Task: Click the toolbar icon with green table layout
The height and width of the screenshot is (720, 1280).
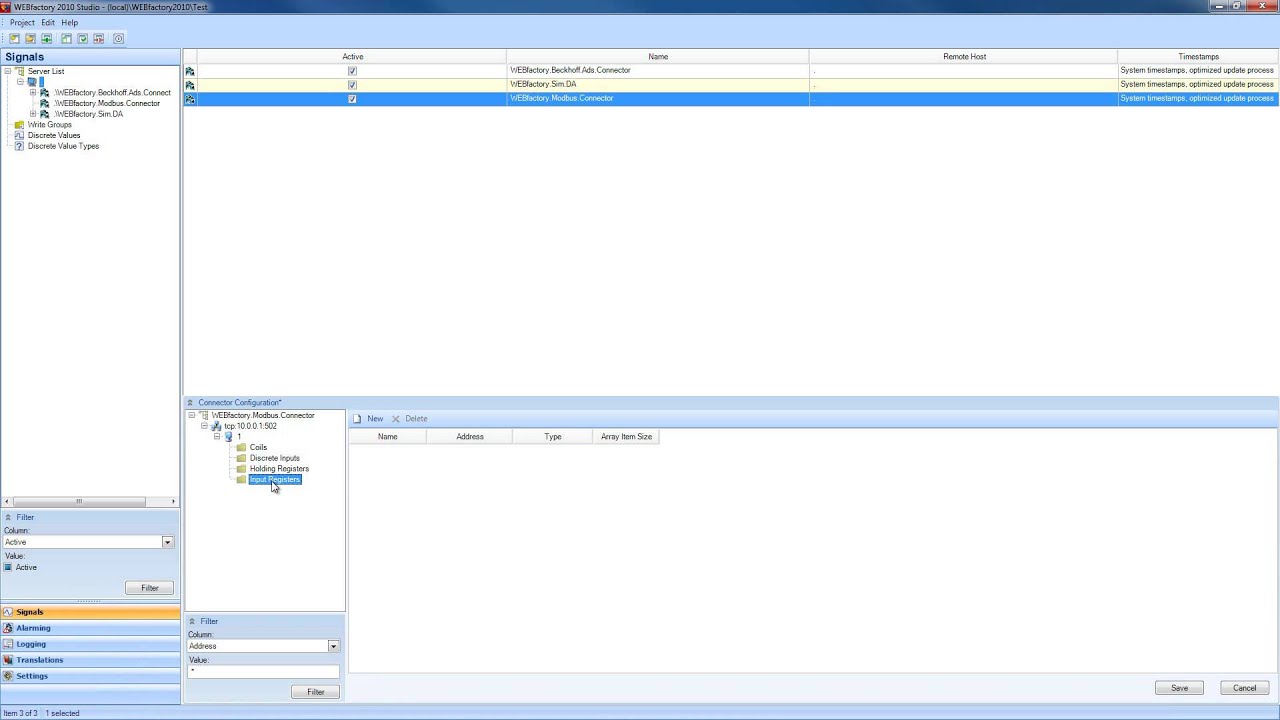Action: [66, 39]
